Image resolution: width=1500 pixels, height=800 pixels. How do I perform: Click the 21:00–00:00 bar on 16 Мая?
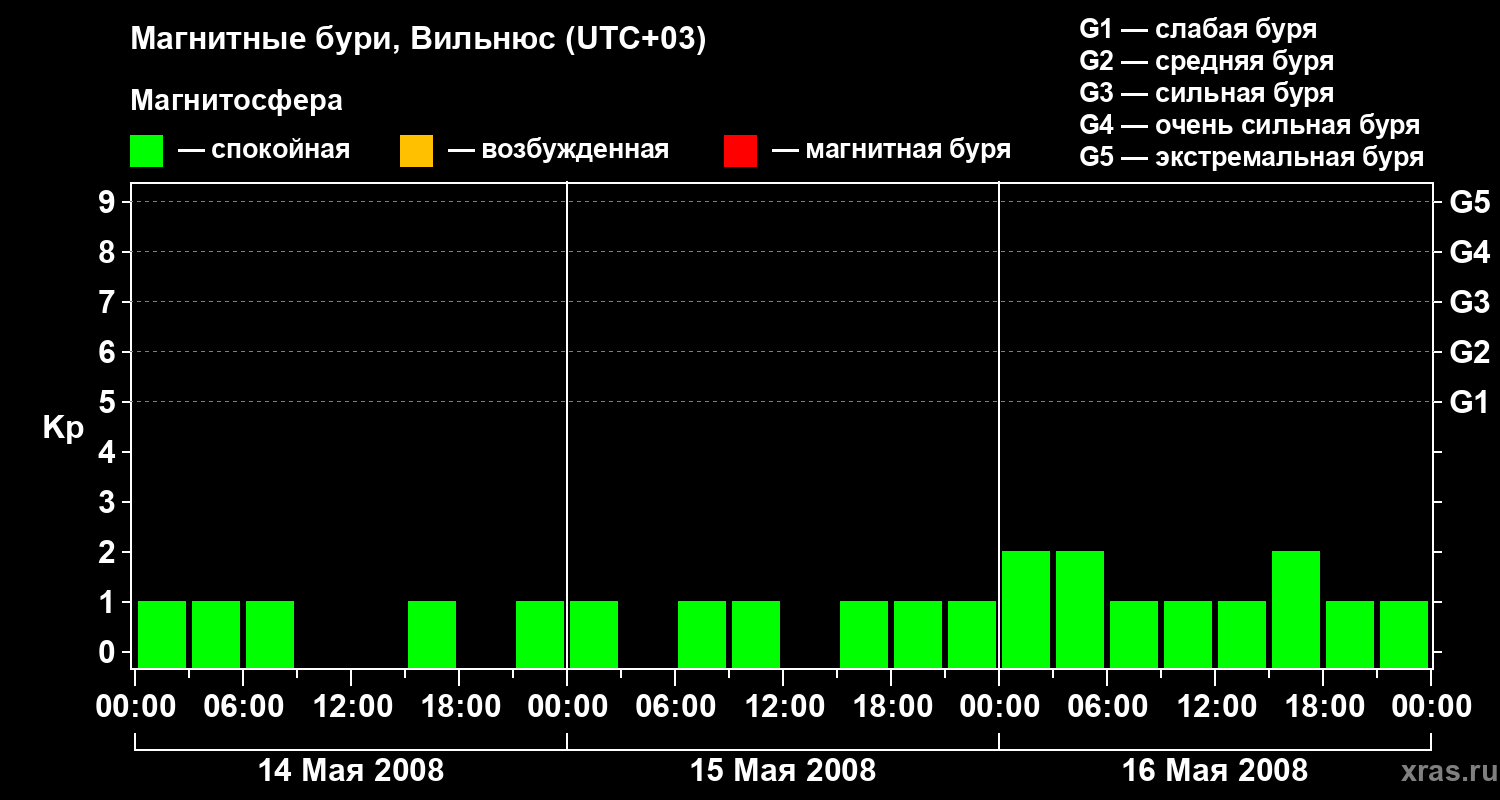click(1404, 634)
